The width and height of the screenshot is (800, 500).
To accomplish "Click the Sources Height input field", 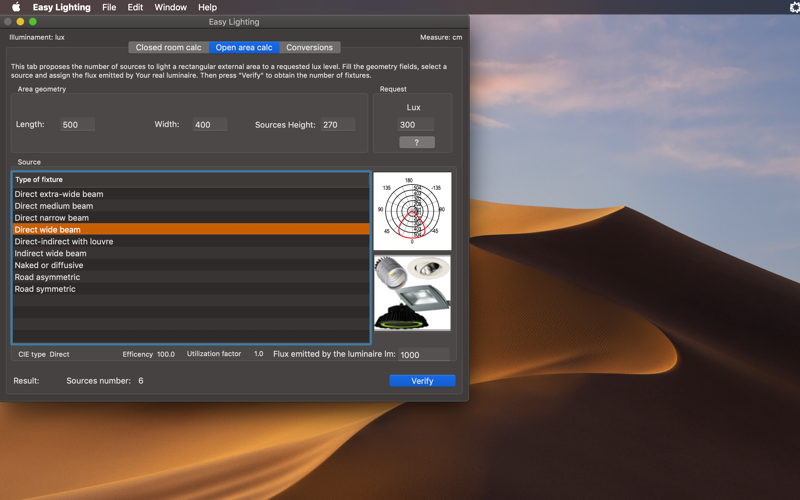I will point(338,124).
